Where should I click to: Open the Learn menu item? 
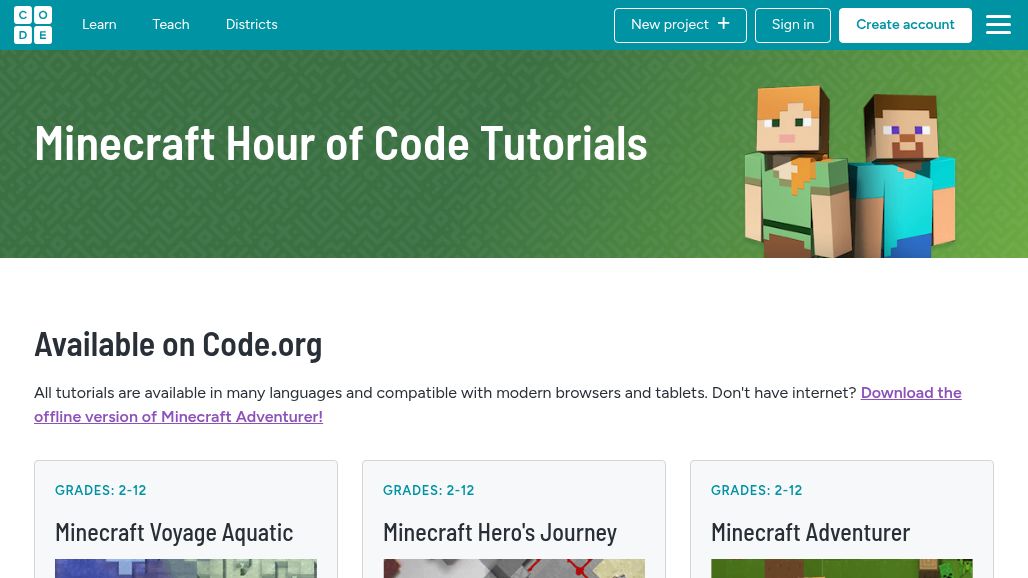click(x=99, y=25)
